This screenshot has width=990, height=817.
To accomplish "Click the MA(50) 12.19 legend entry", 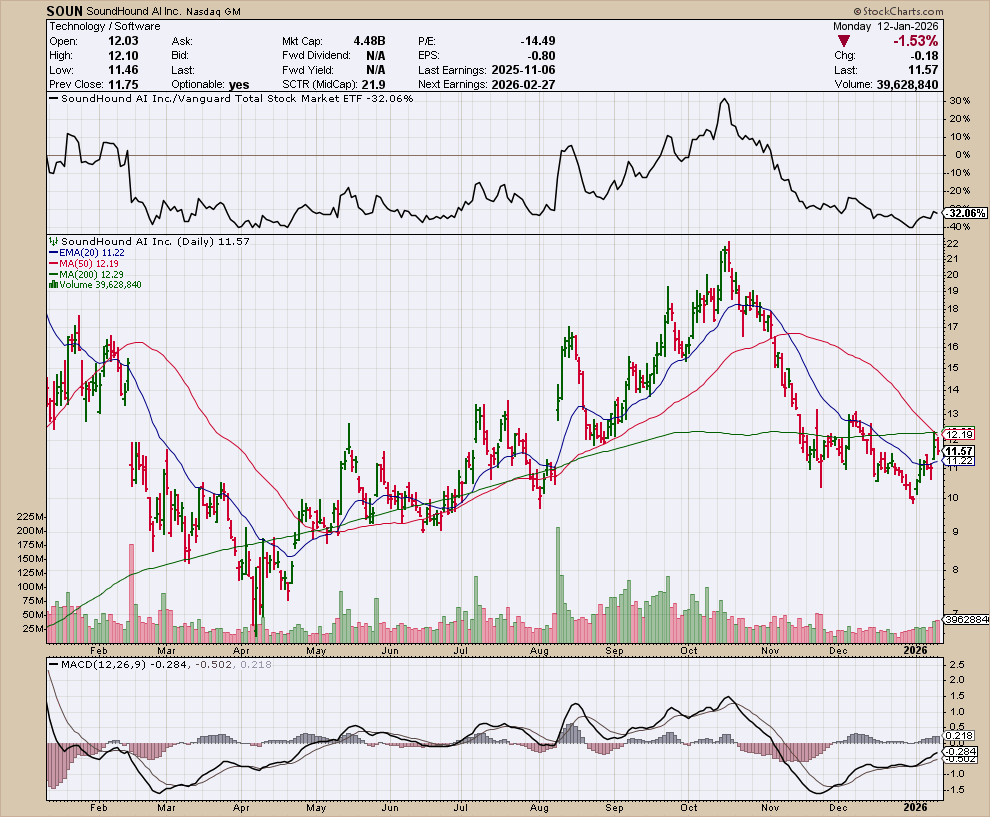I will [x=83, y=263].
